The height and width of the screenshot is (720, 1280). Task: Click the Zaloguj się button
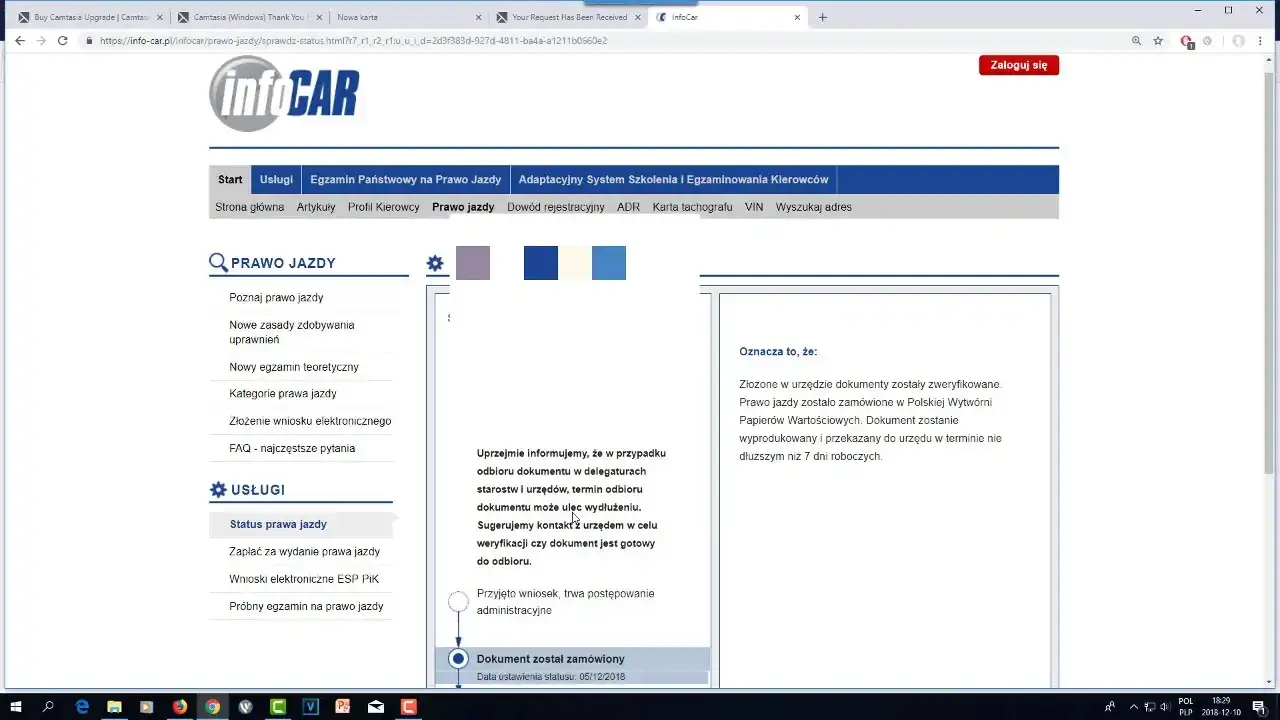(1018, 64)
